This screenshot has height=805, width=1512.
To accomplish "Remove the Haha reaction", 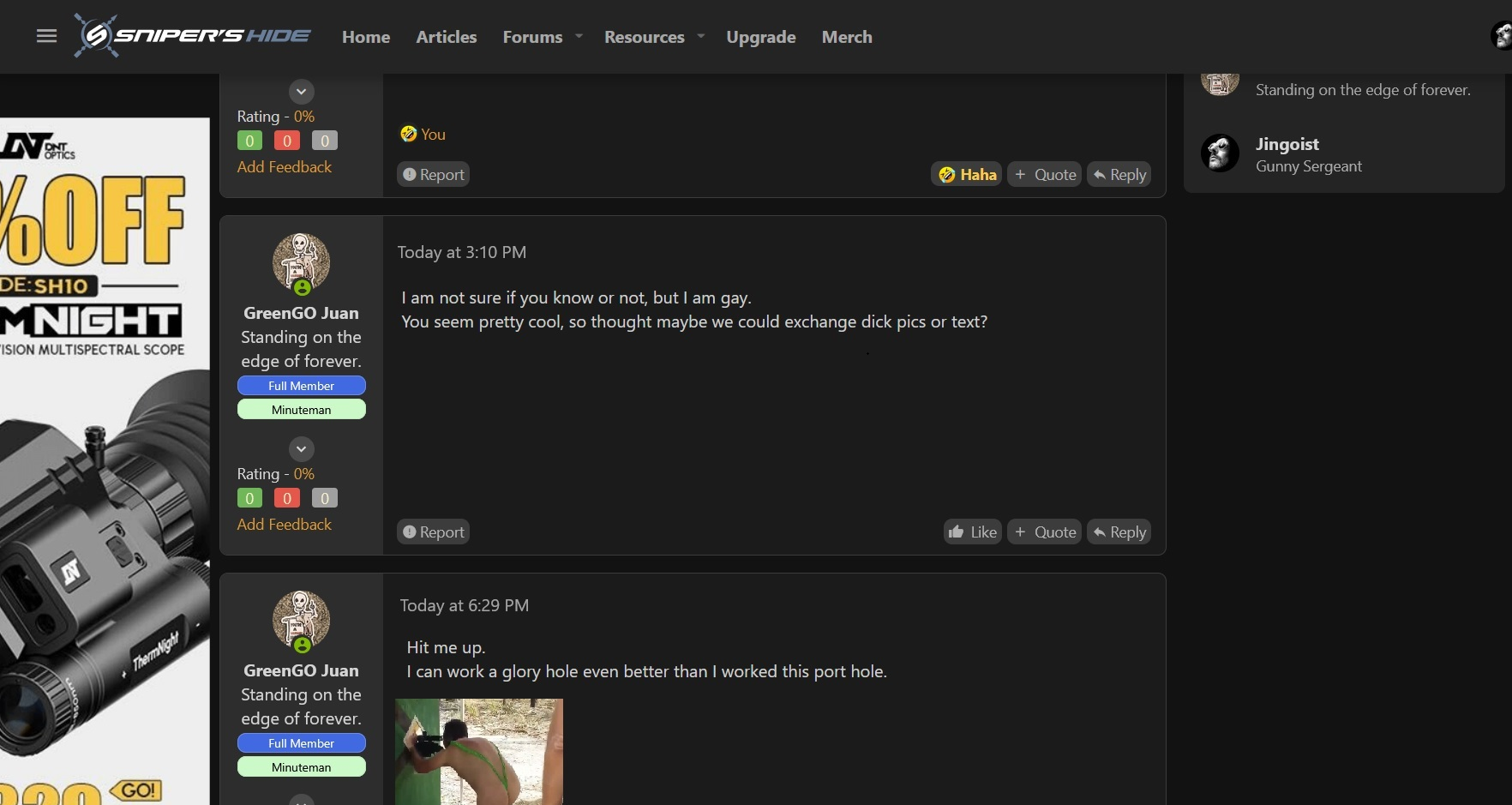I will pyautogui.click(x=967, y=174).
